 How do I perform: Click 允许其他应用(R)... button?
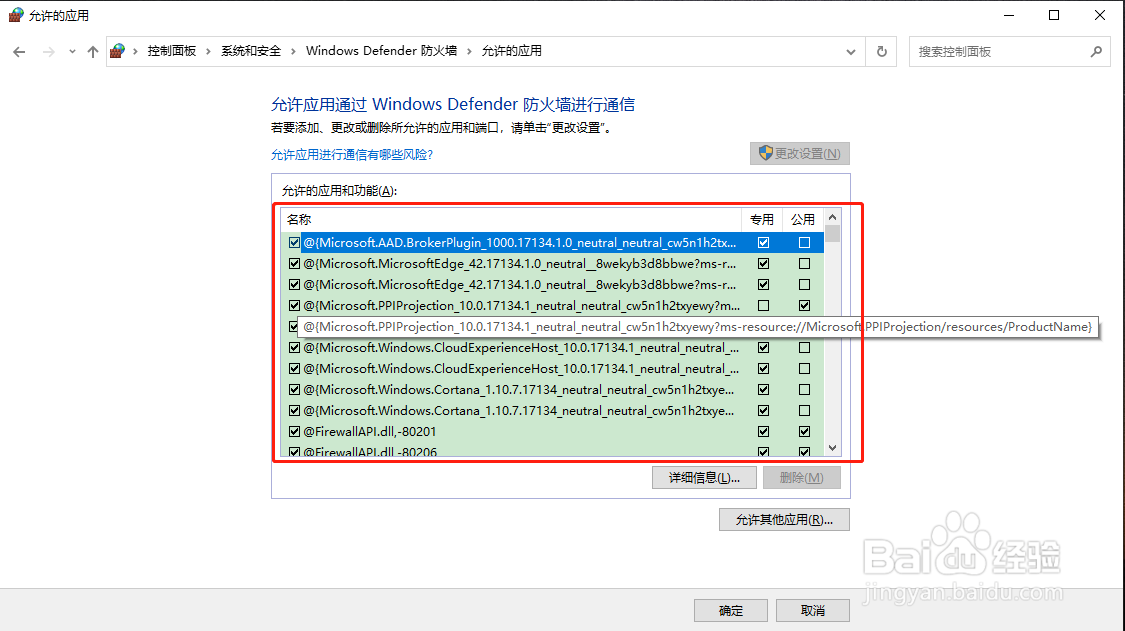coord(784,520)
